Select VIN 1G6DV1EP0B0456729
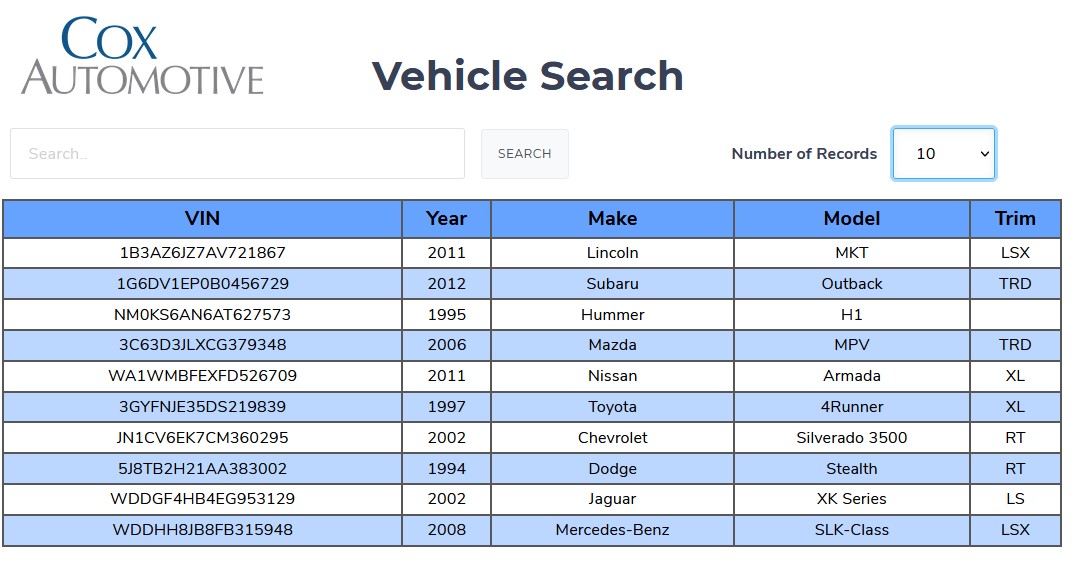The height and width of the screenshot is (568, 1072). coord(202,284)
